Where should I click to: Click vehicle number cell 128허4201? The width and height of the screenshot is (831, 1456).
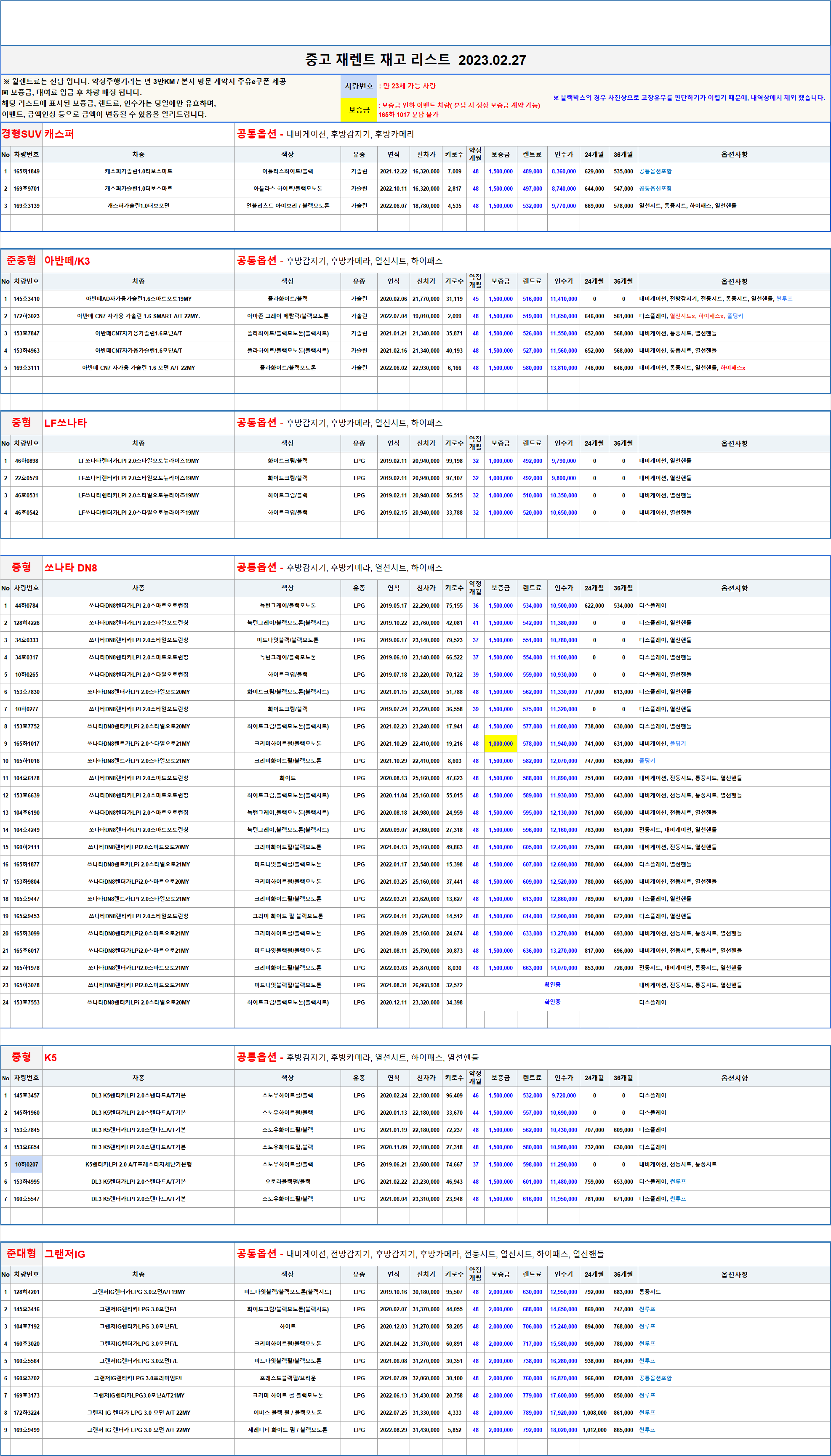click(26, 1292)
